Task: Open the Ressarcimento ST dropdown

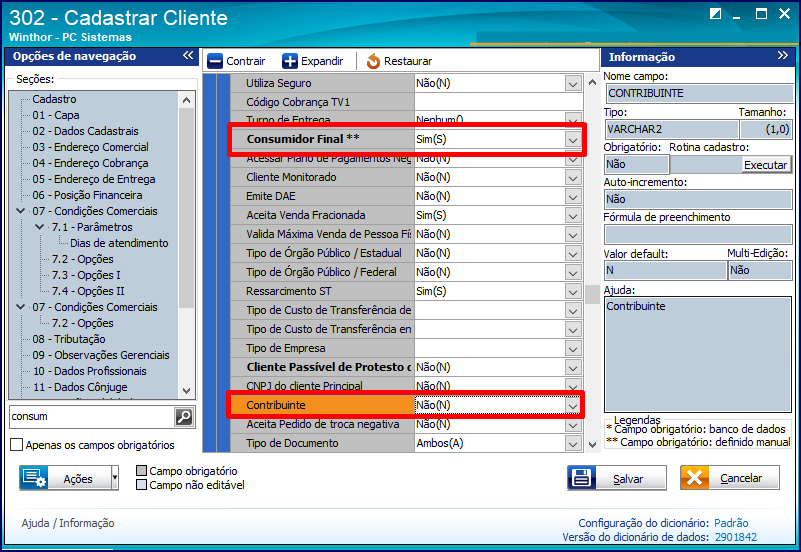Action: (573, 292)
